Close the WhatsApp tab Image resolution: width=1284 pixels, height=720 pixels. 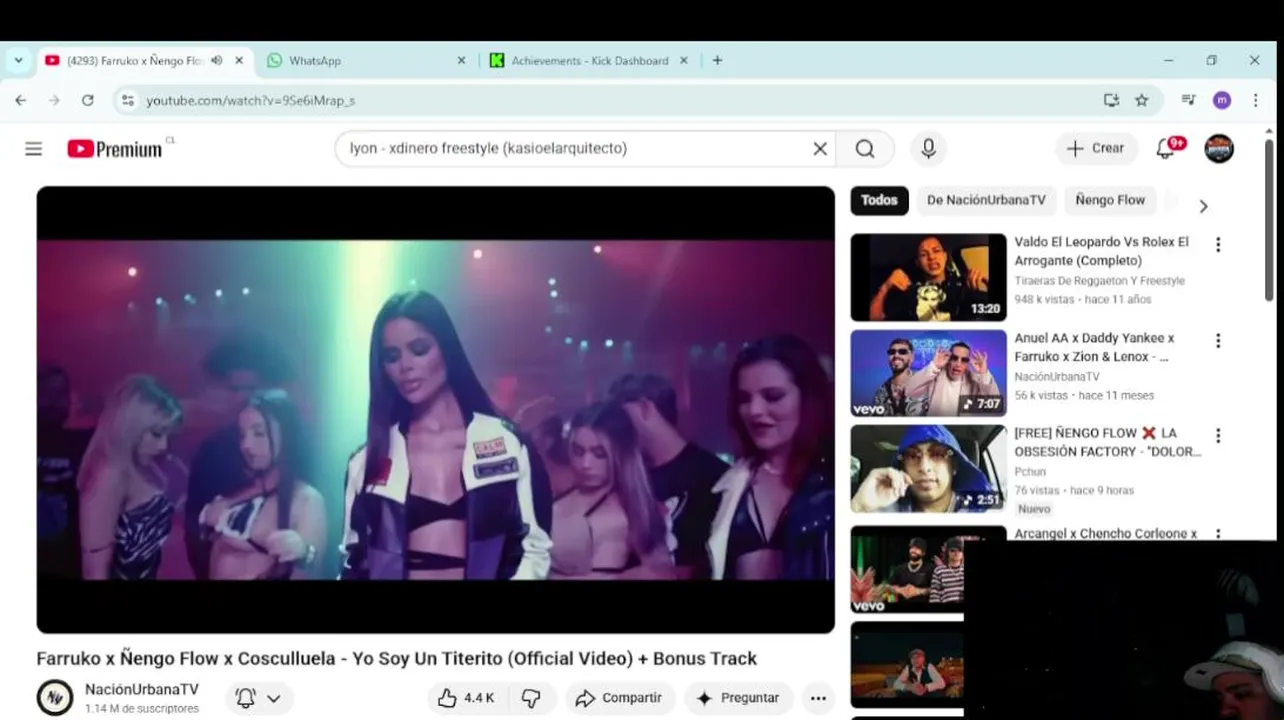point(461,60)
